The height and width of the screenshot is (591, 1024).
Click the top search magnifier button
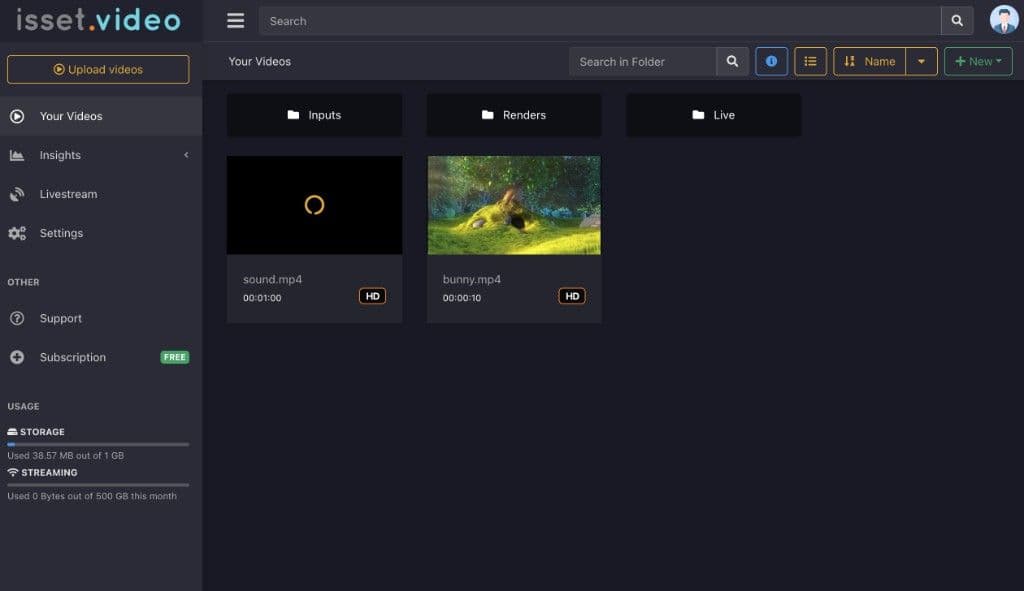[957, 21]
